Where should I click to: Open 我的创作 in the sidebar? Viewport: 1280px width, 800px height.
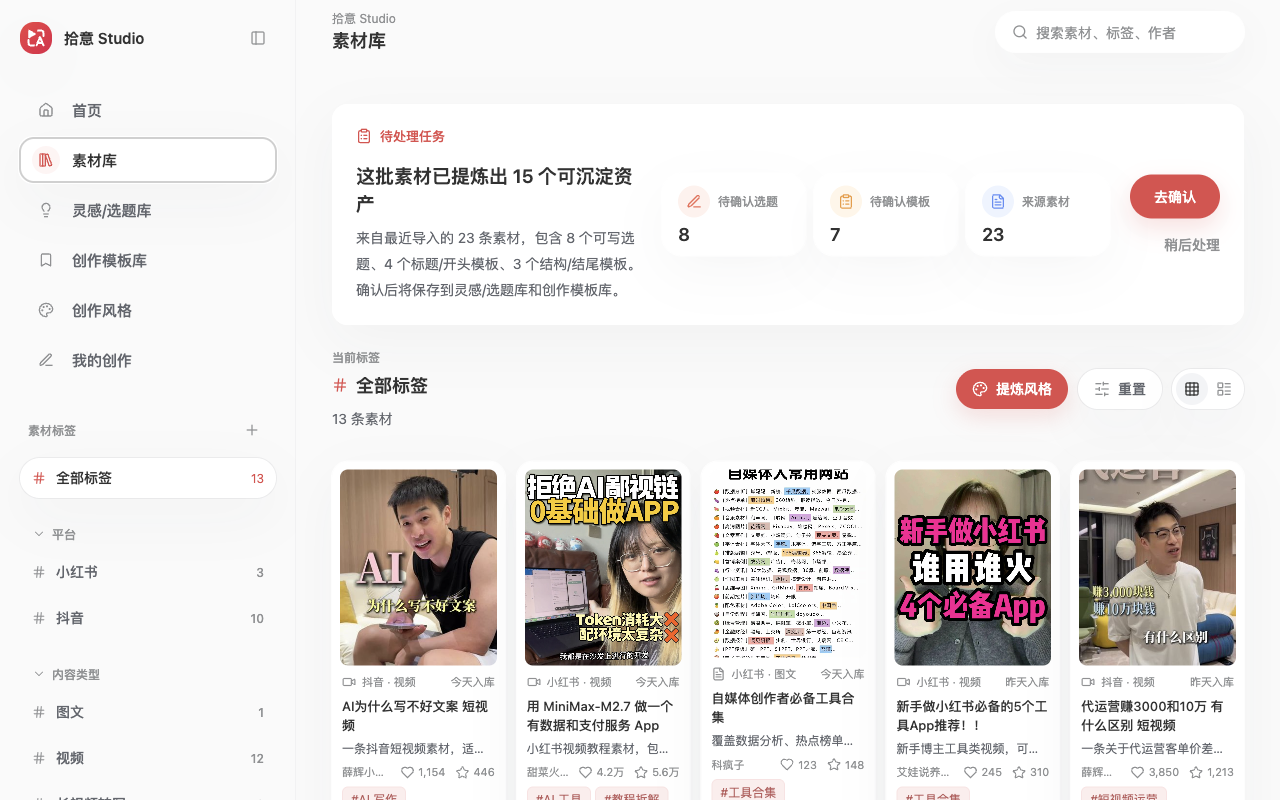[148, 360]
